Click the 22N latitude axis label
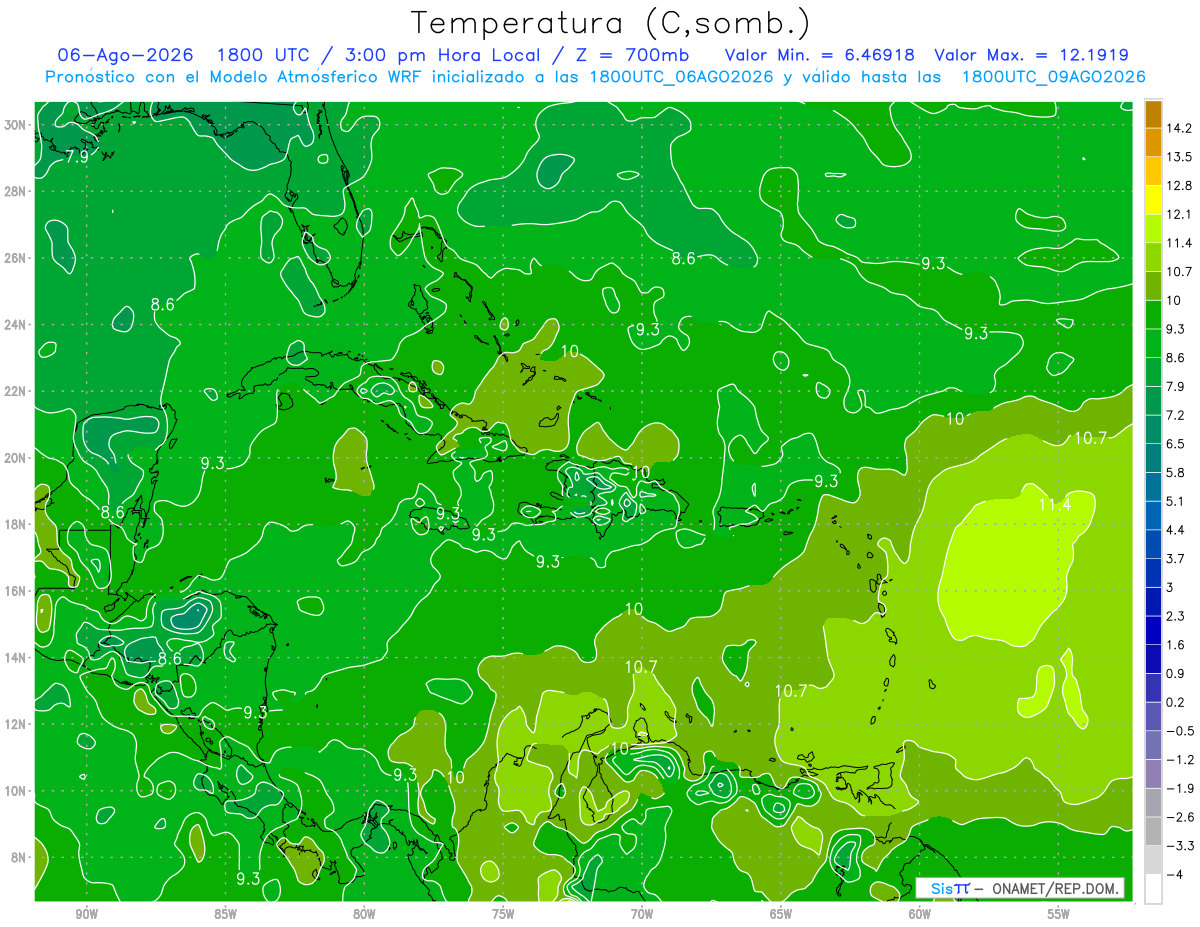The image size is (1200, 927). point(17,391)
